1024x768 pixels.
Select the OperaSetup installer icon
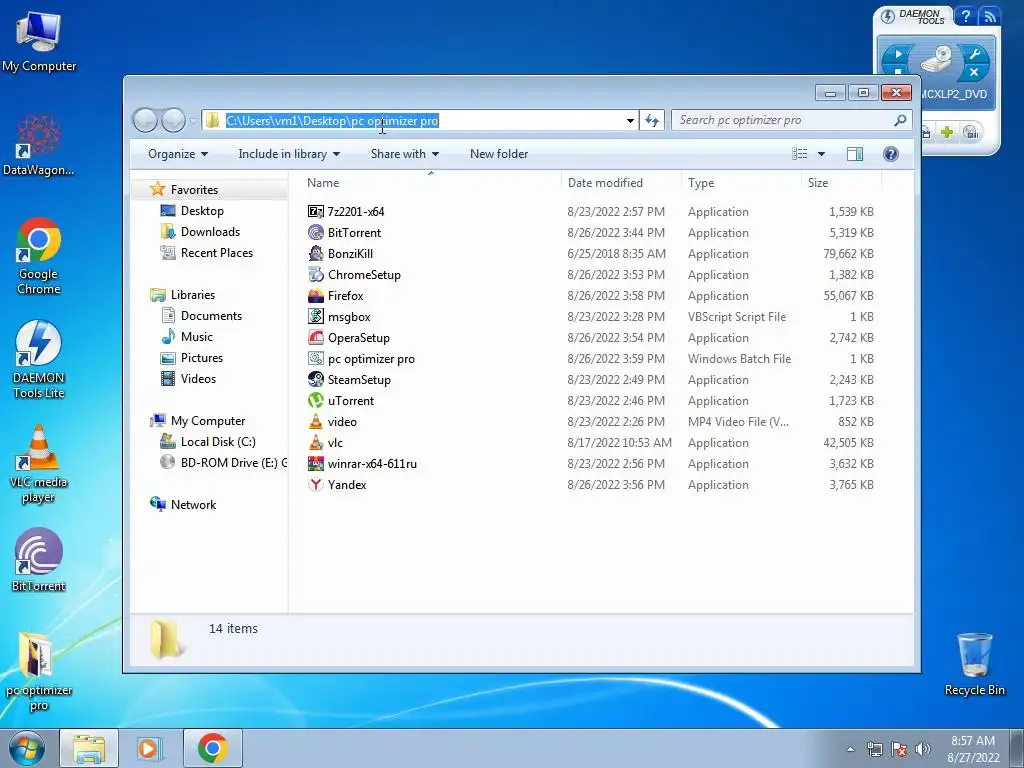(x=315, y=338)
